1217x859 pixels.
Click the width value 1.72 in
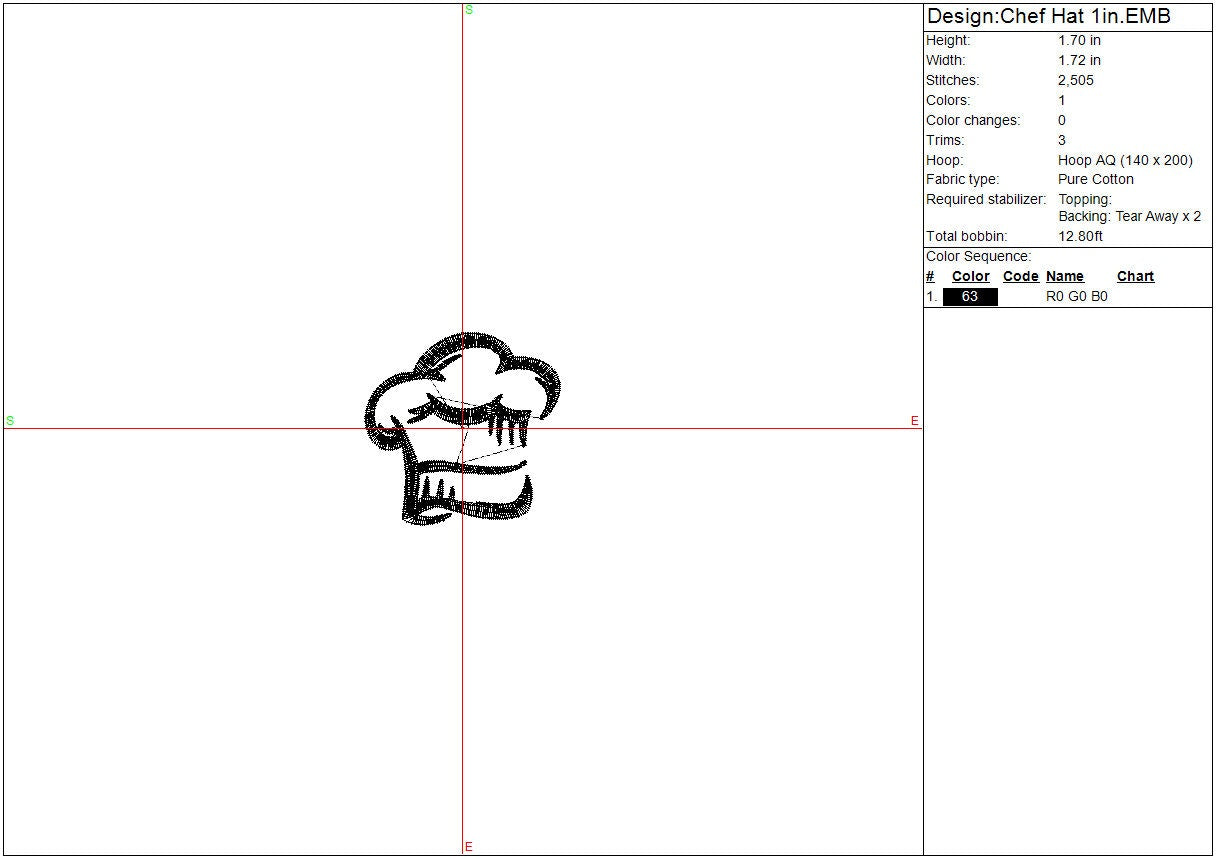click(x=1079, y=61)
